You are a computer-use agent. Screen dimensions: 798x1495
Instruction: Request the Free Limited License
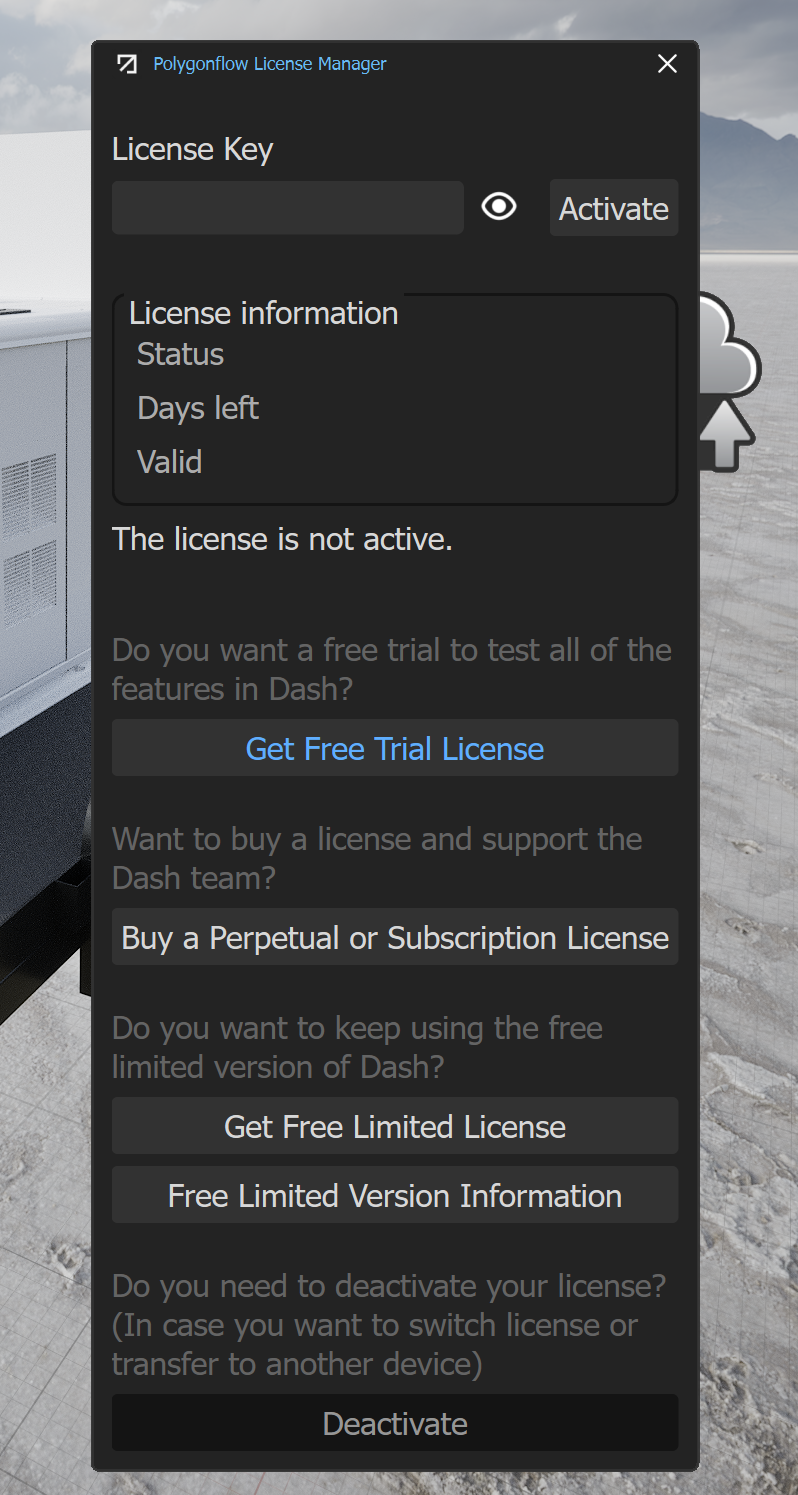tap(395, 1126)
